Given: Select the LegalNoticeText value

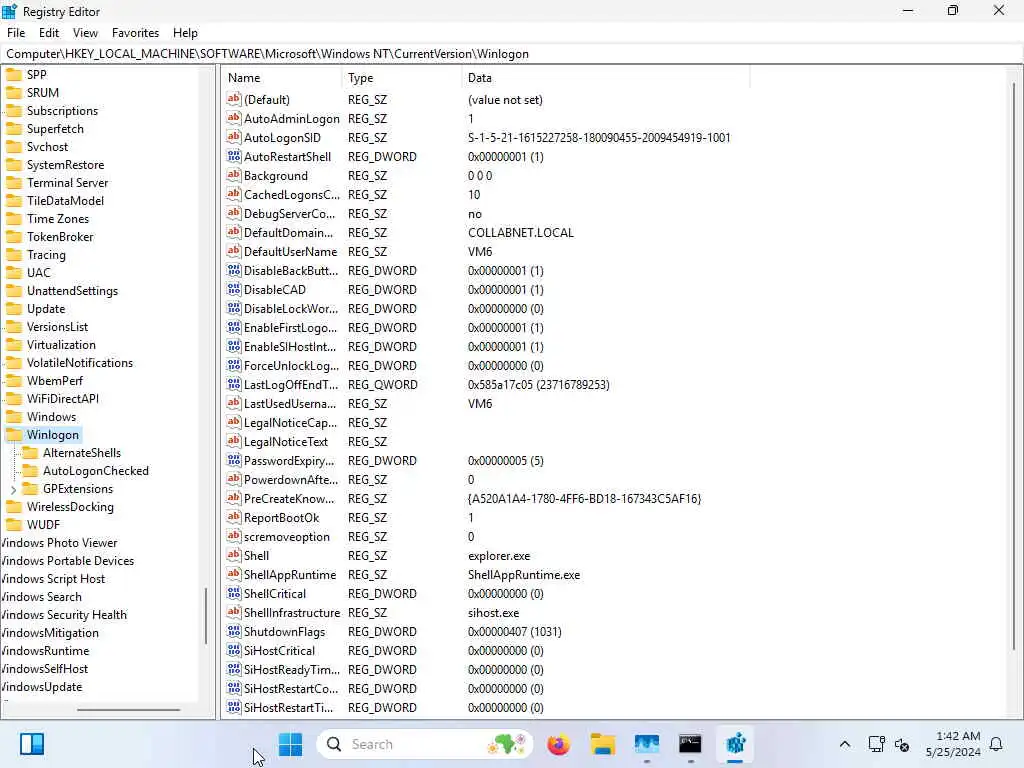Looking at the screenshot, I should tap(286, 441).
